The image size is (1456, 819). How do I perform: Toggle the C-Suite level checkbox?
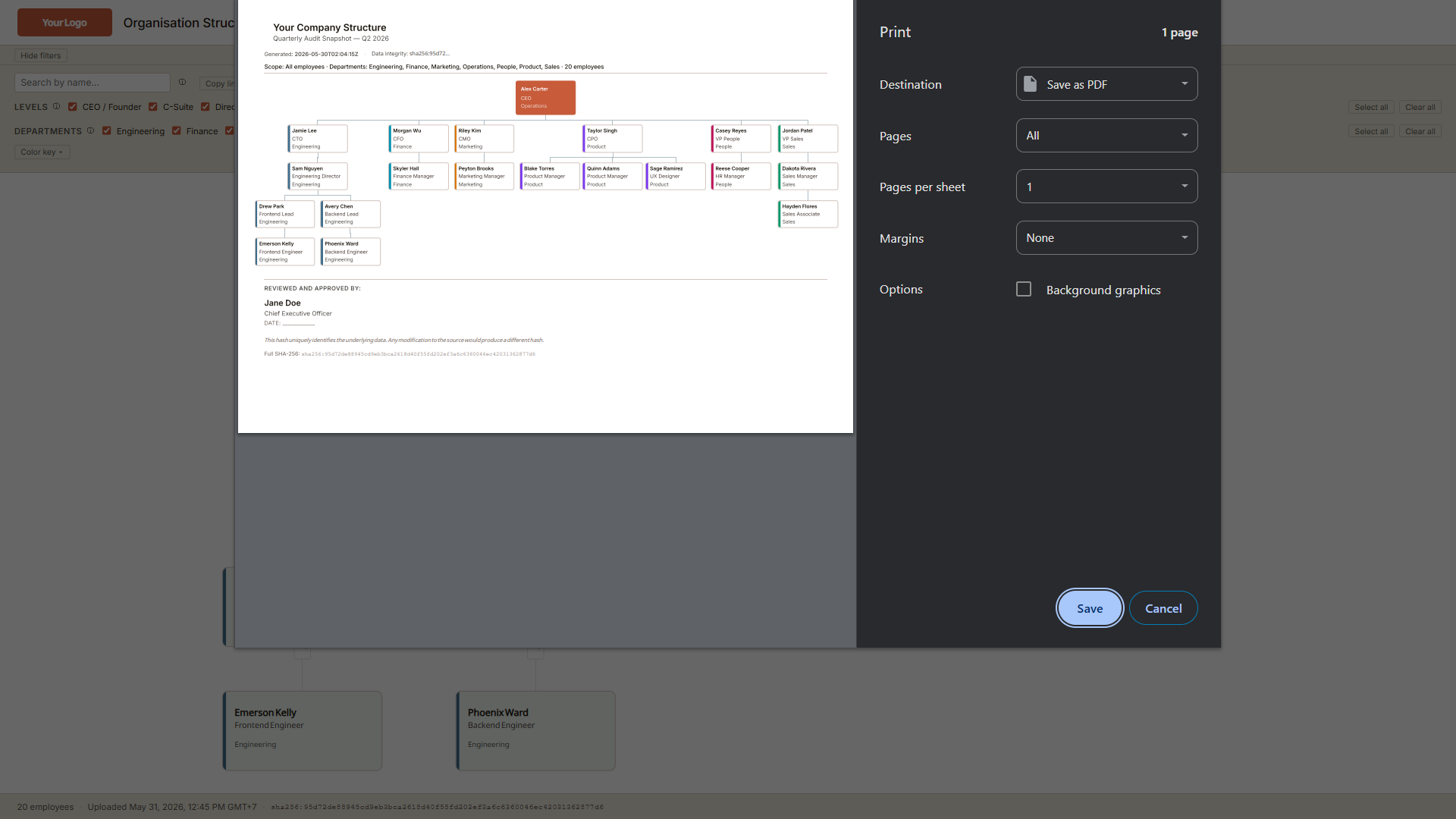[x=153, y=107]
